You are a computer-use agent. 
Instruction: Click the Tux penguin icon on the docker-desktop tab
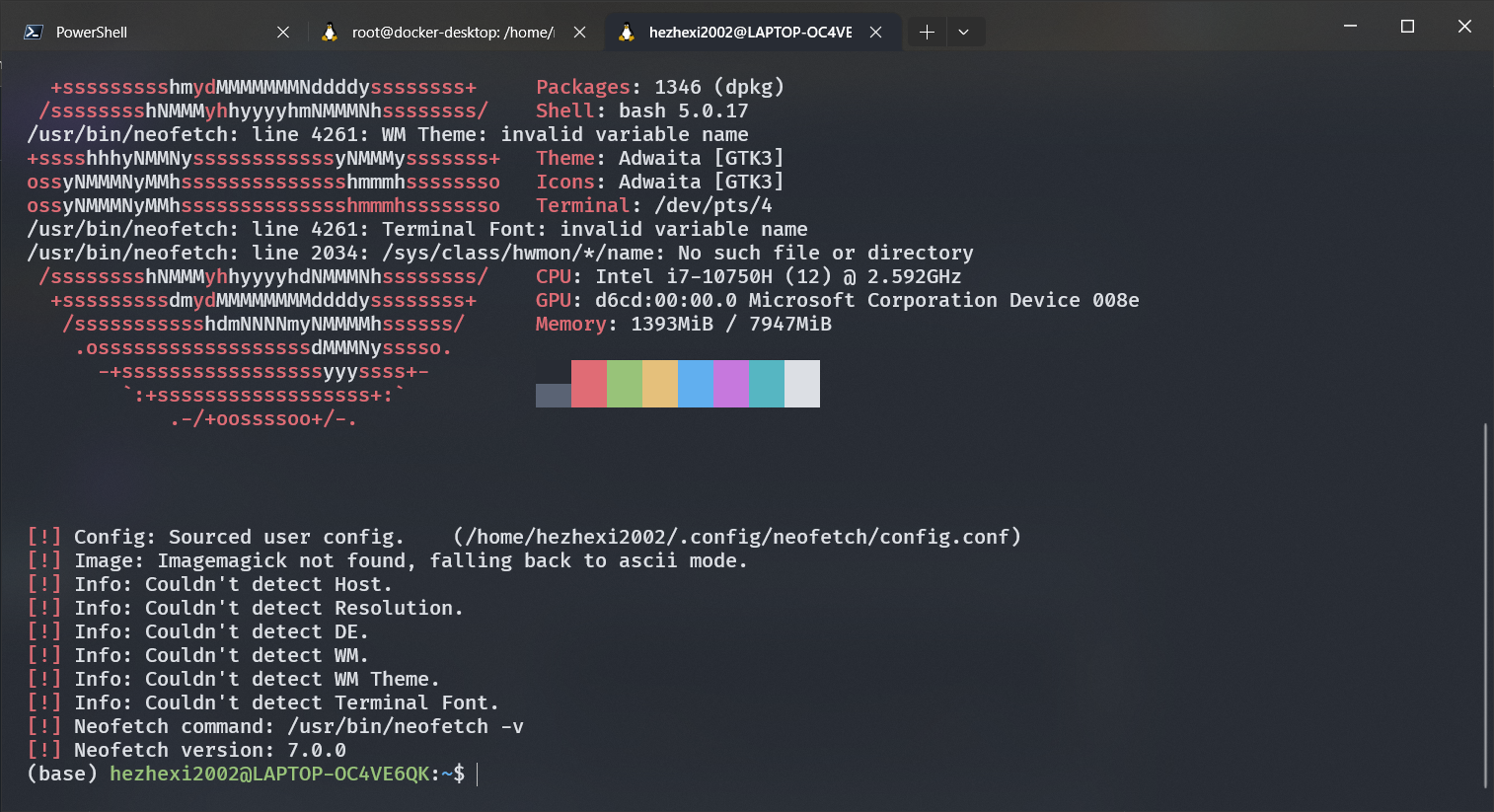tap(329, 32)
